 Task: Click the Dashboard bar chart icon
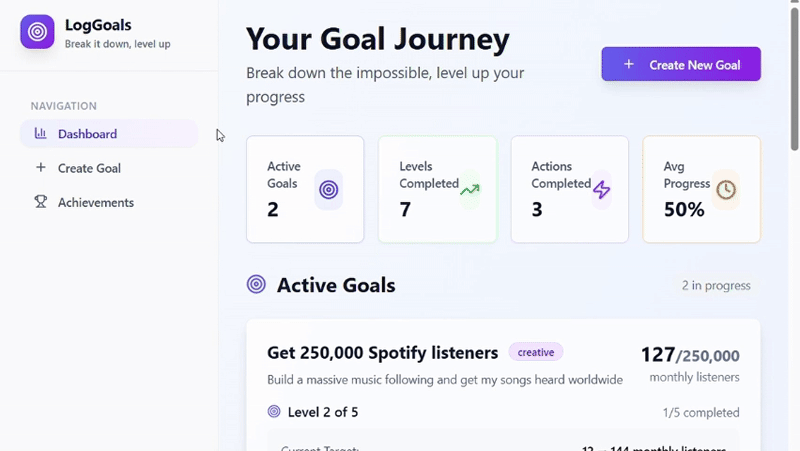40,133
